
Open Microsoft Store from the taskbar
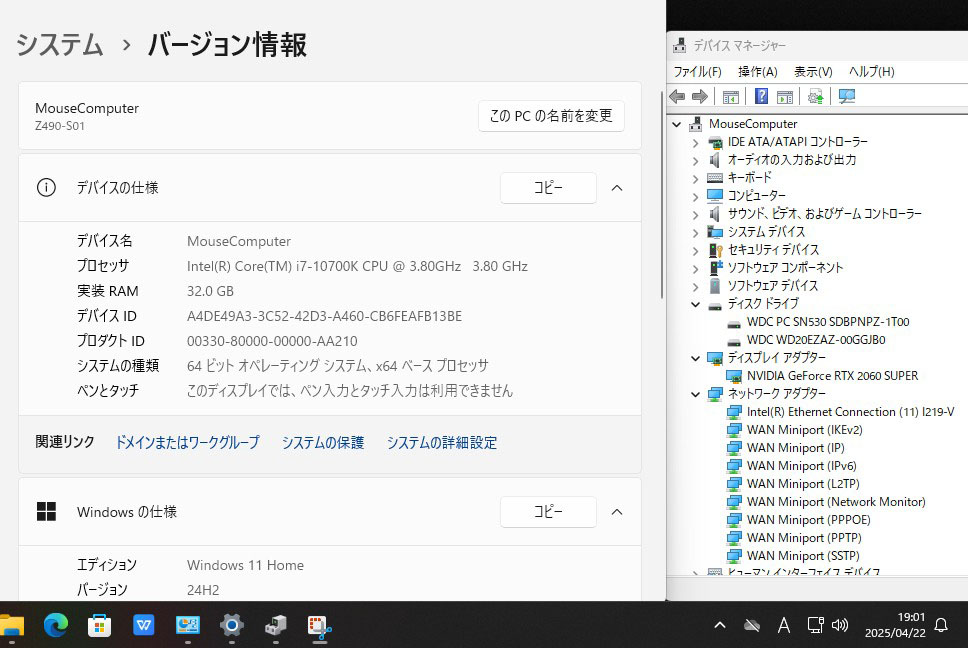pos(99,626)
